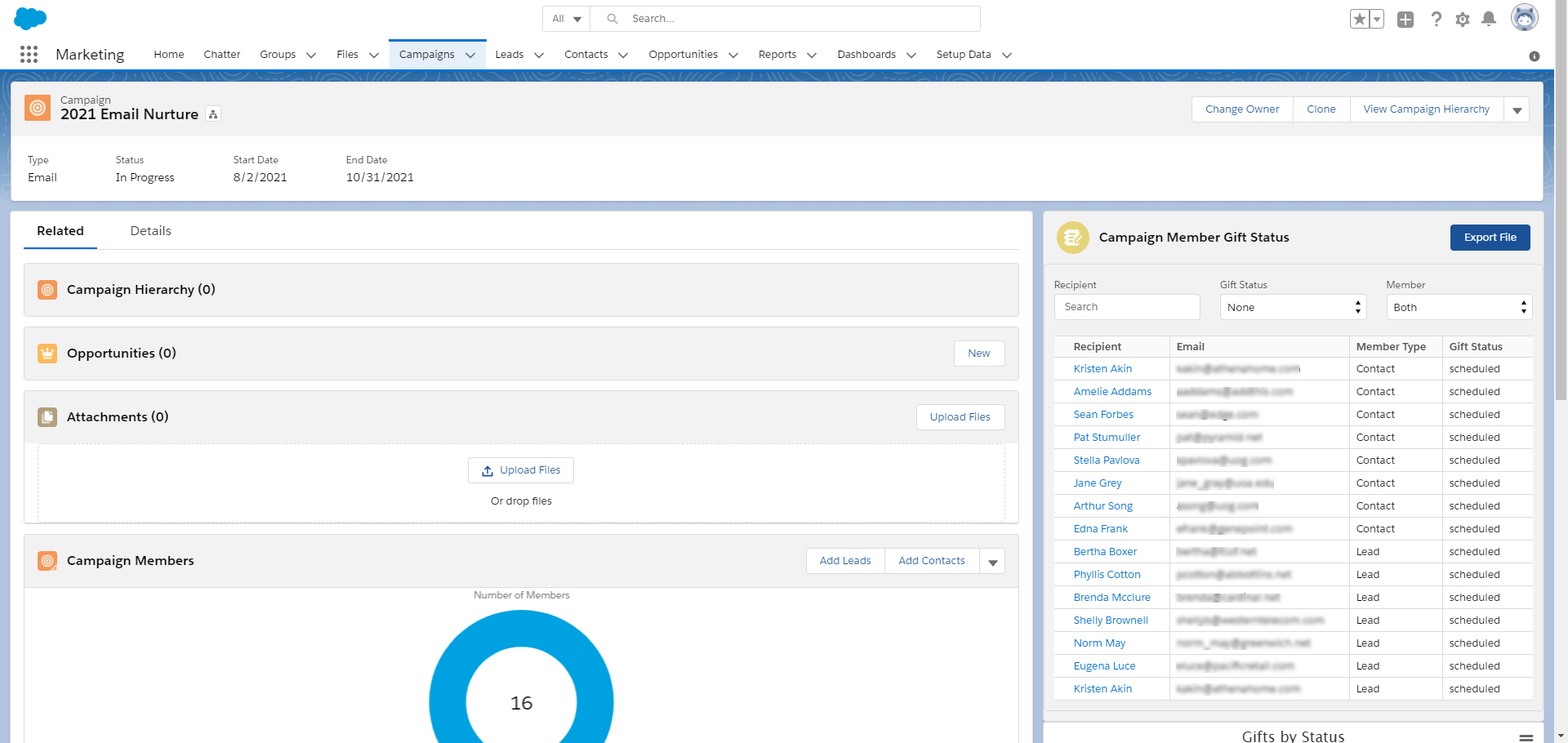Open the Gifts by Status chart menu icon
Screen dimensions: 1568x743
point(1526,737)
